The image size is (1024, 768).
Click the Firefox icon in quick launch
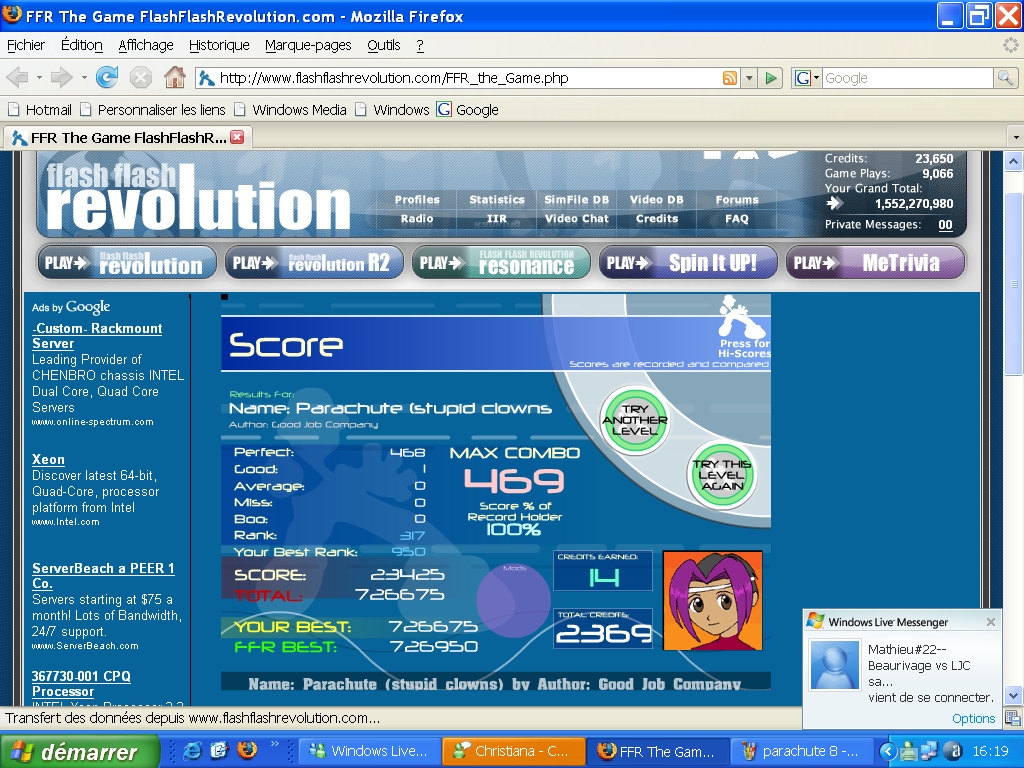(x=247, y=750)
